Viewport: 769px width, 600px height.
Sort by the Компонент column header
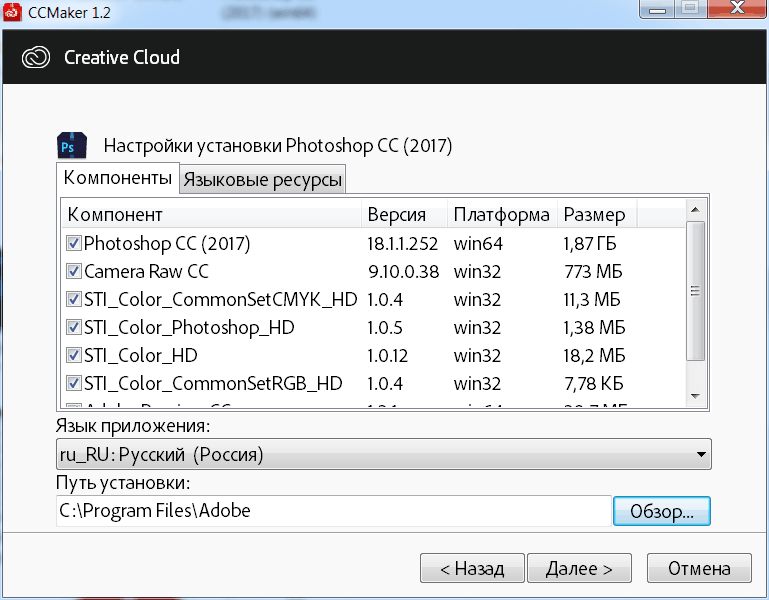212,215
